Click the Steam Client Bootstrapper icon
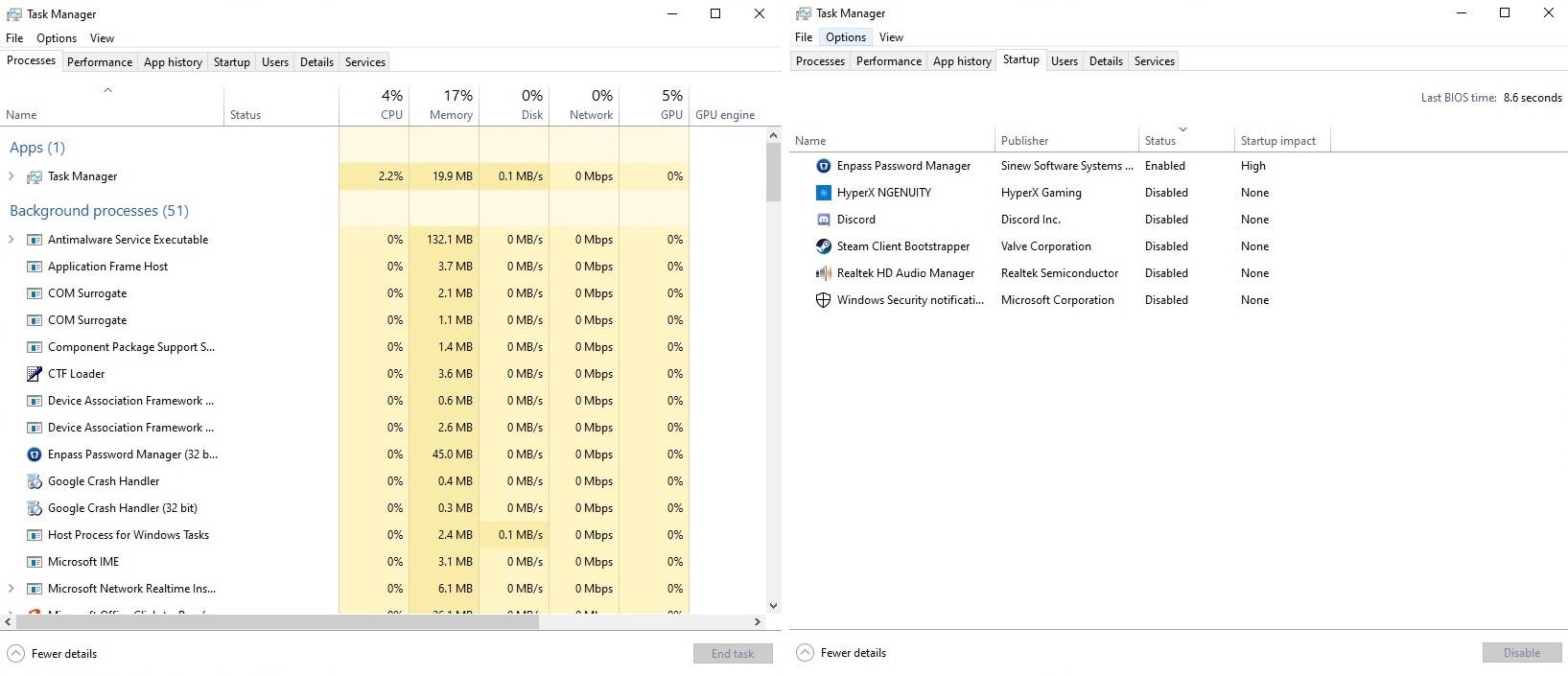This screenshot has height=676, width=1568. (823, 246)
